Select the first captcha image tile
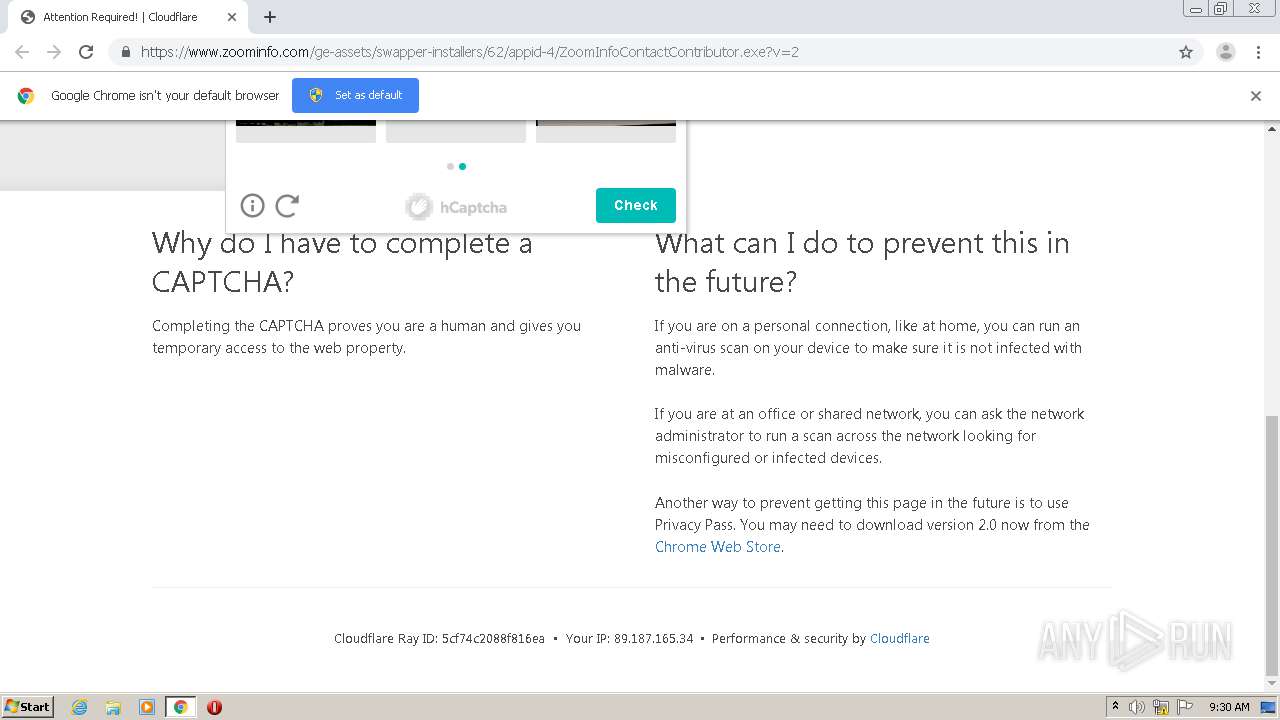Image resolution: width=1280 pixels, height=720 pixels. pyautogui.click(x=306, y=131)
